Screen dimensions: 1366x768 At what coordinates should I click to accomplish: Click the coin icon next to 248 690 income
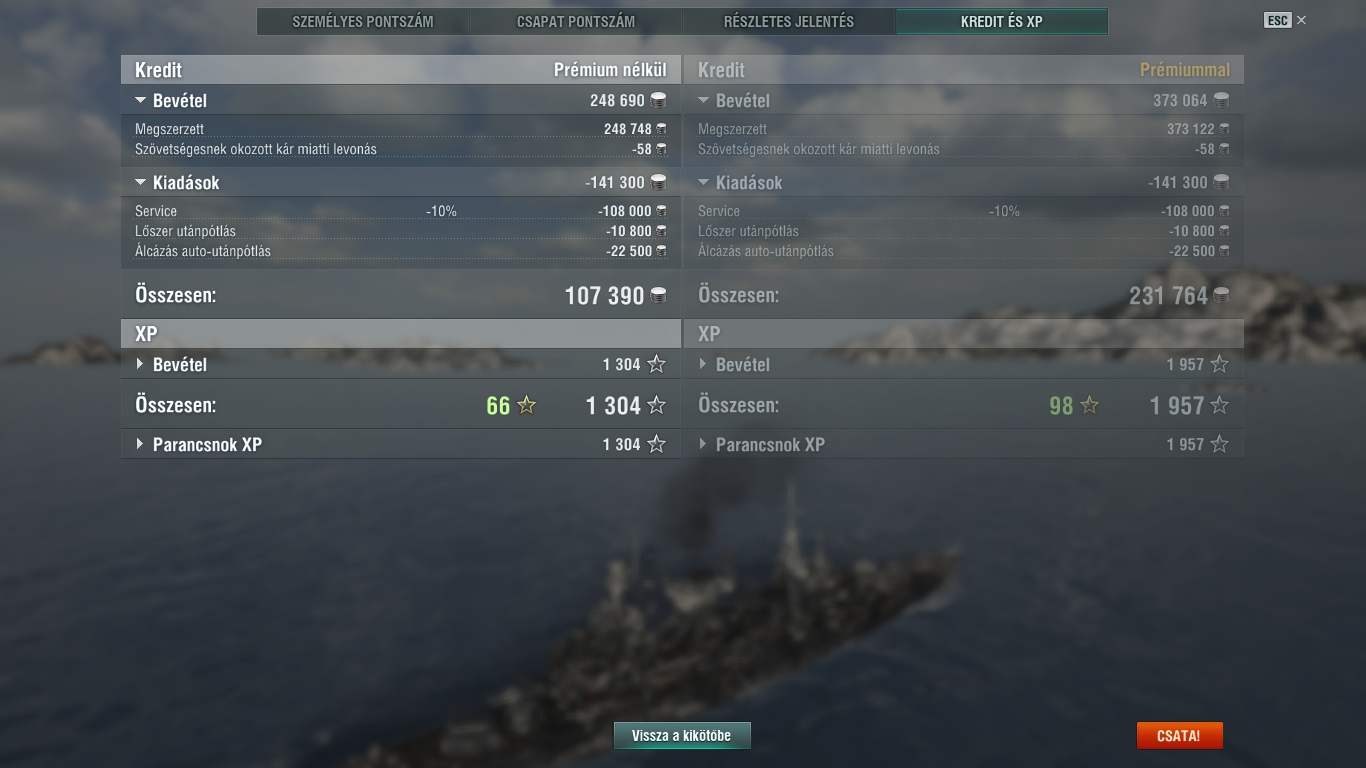(x=658, y=100)
